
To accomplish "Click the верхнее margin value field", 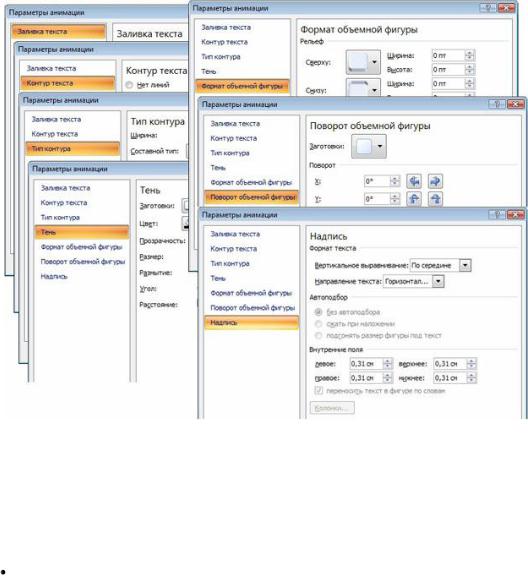I will (450, 364).
